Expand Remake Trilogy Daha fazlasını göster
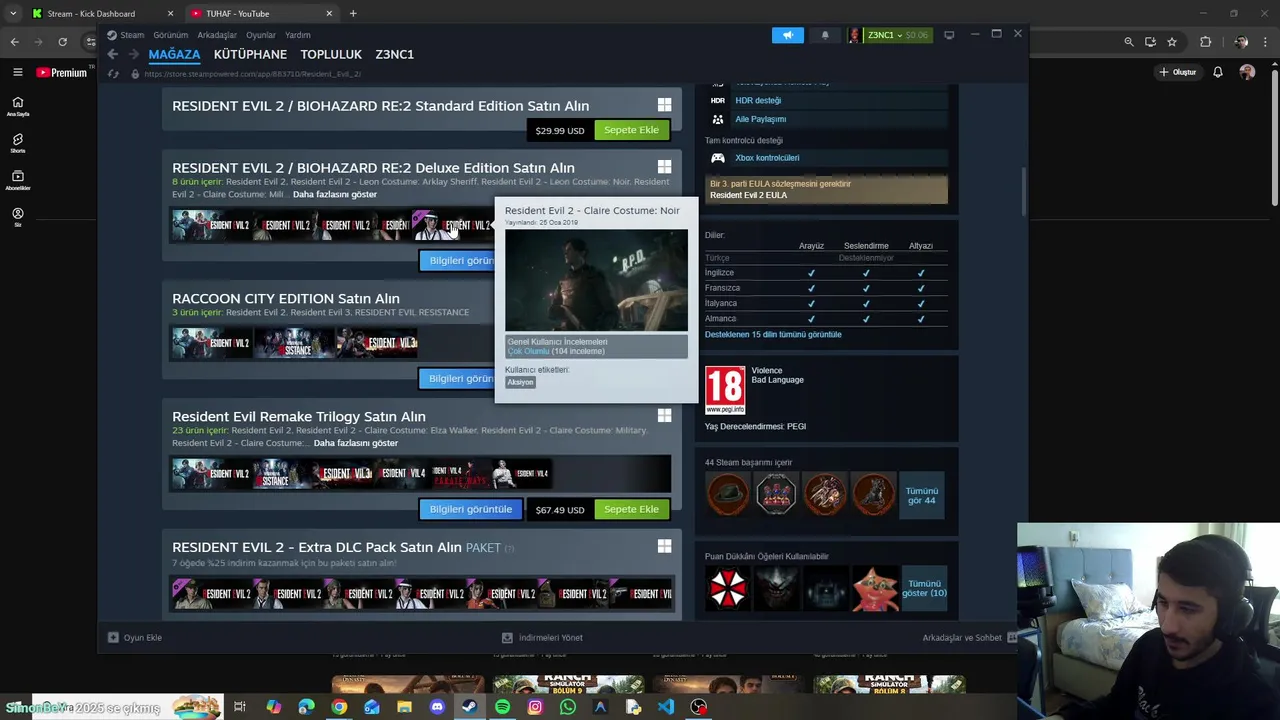The image size is (1280, 720). pos(356,443)
